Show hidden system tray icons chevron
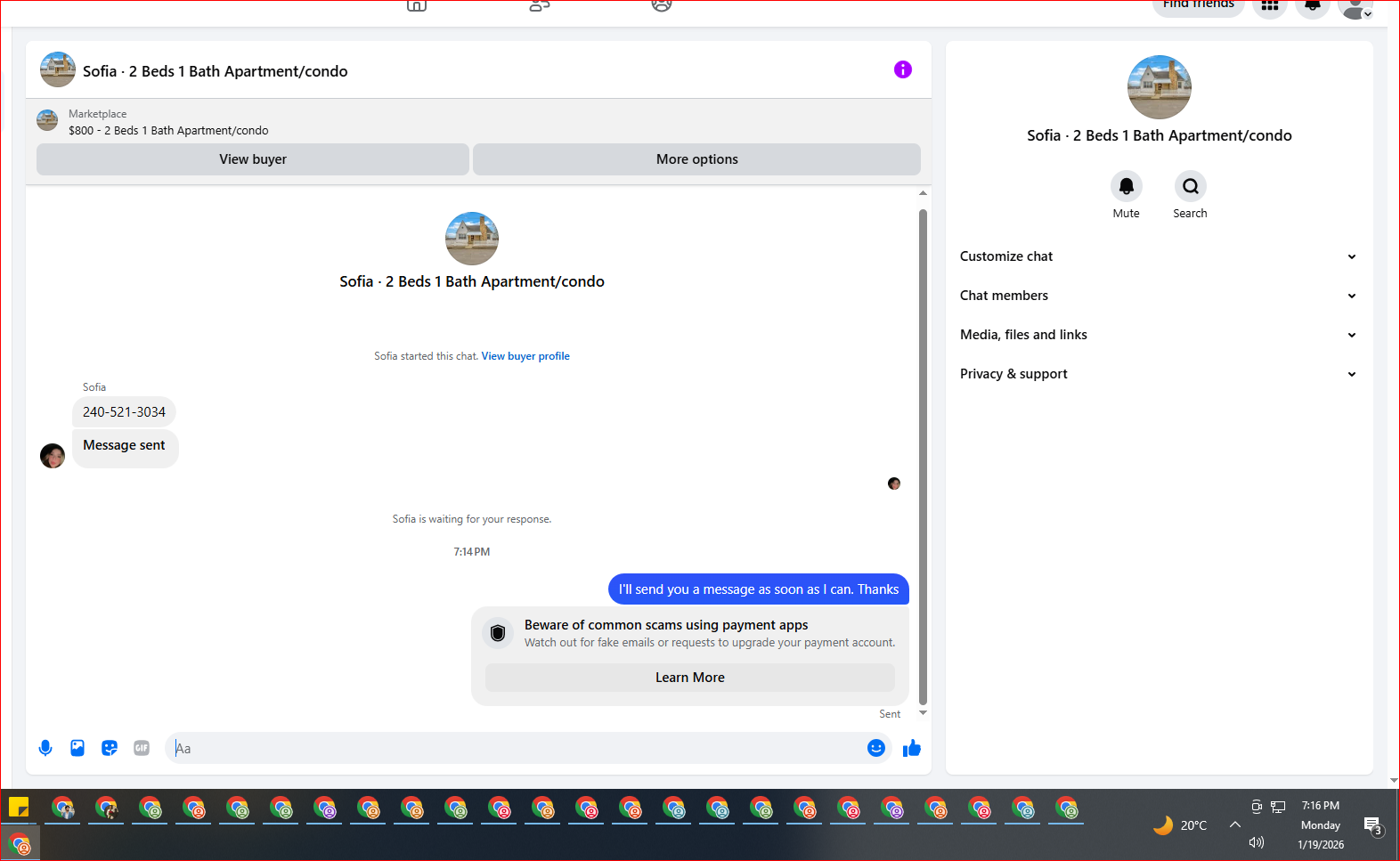The height and width of the screenshot is (861, 1400). click(x=1235, y=824)
